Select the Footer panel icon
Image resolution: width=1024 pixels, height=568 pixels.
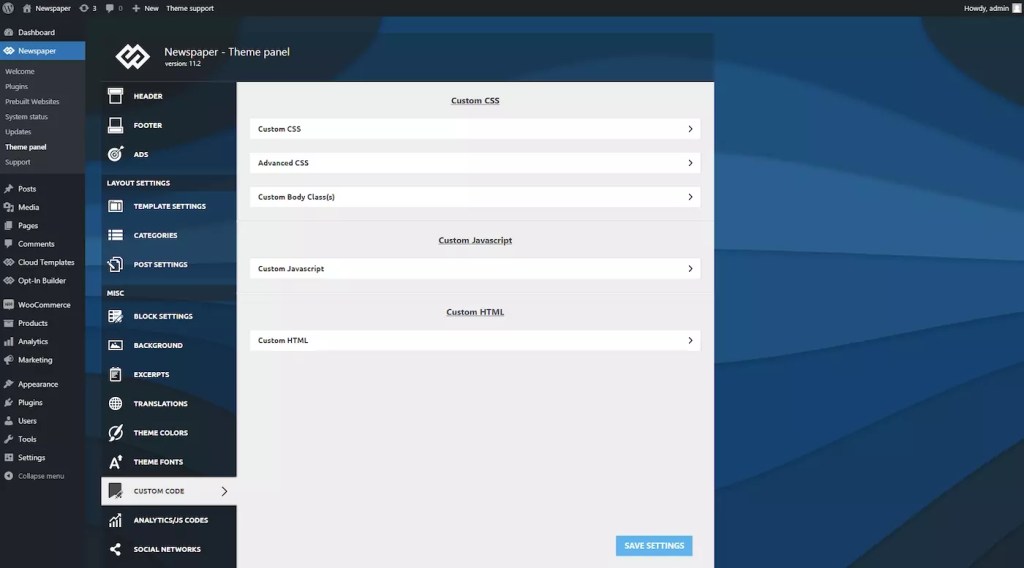(115, 125)
